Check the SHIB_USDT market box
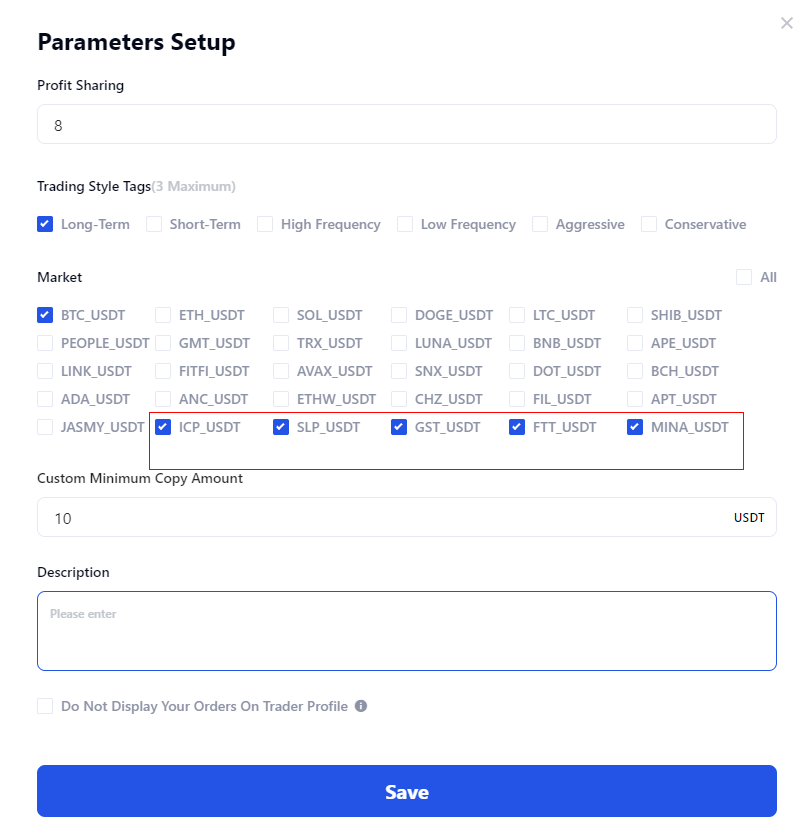This screenshot has height=818, width=808. click(x=635, y=315)
